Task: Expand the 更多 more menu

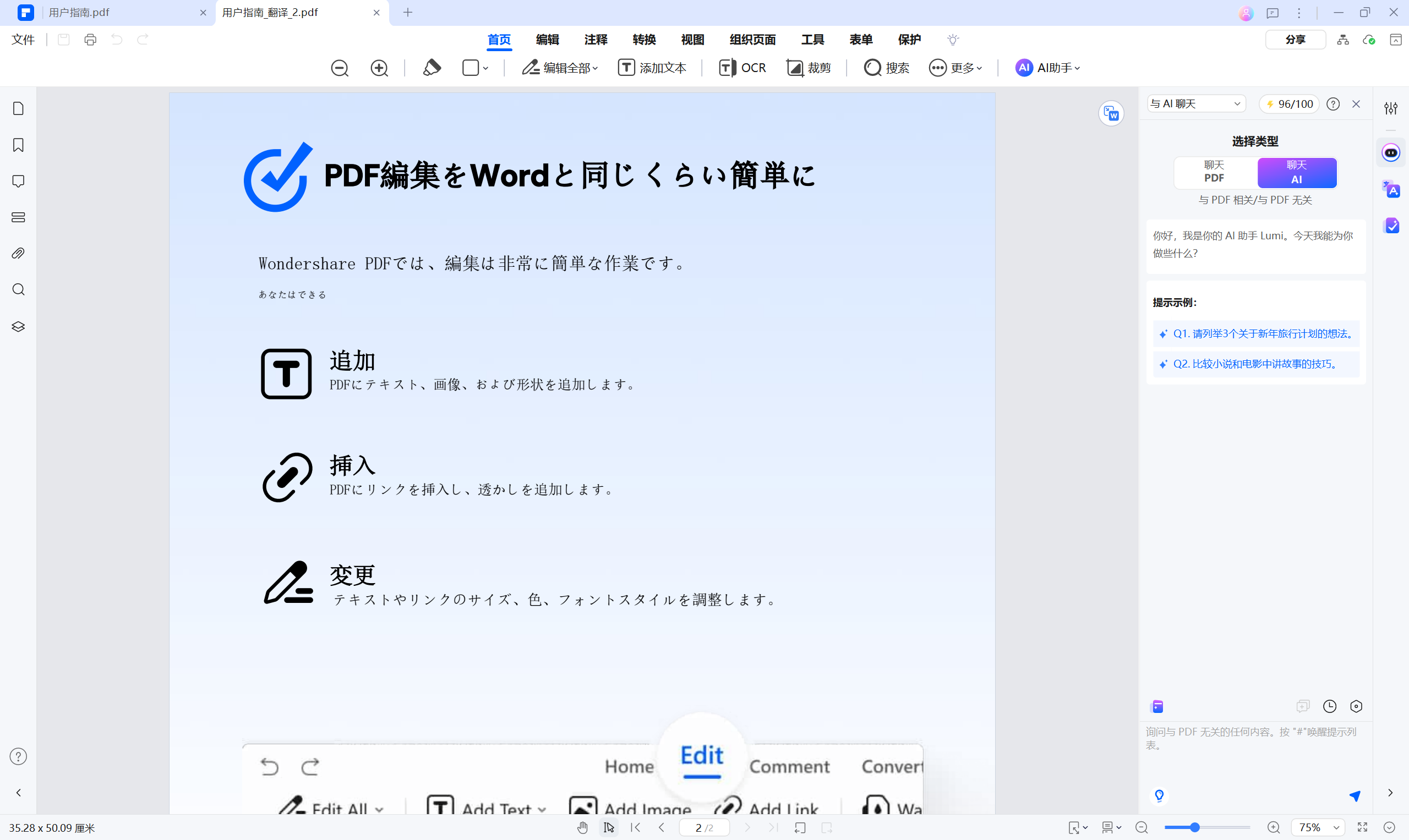Action: [957, 68]
